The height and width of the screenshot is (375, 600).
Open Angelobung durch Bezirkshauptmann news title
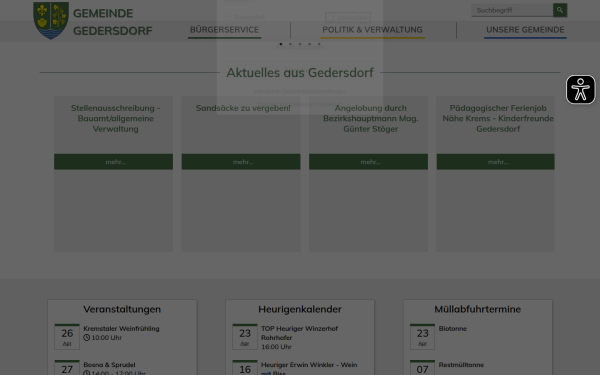tap(370, 118)
